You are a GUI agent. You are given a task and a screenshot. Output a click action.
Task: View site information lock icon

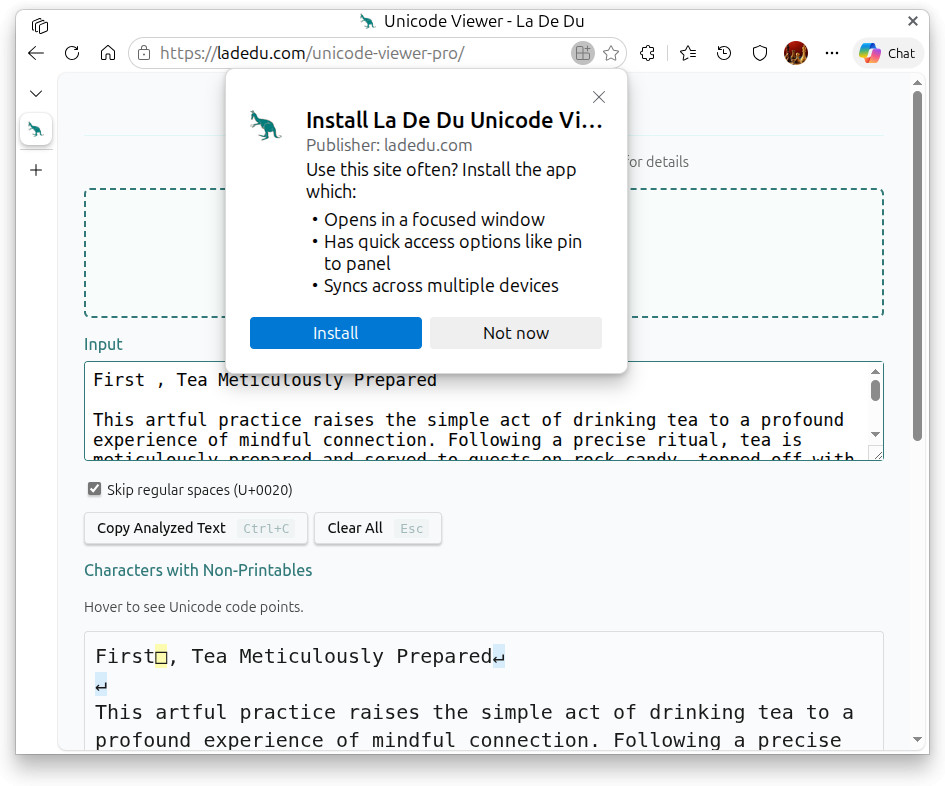(144, 53)
